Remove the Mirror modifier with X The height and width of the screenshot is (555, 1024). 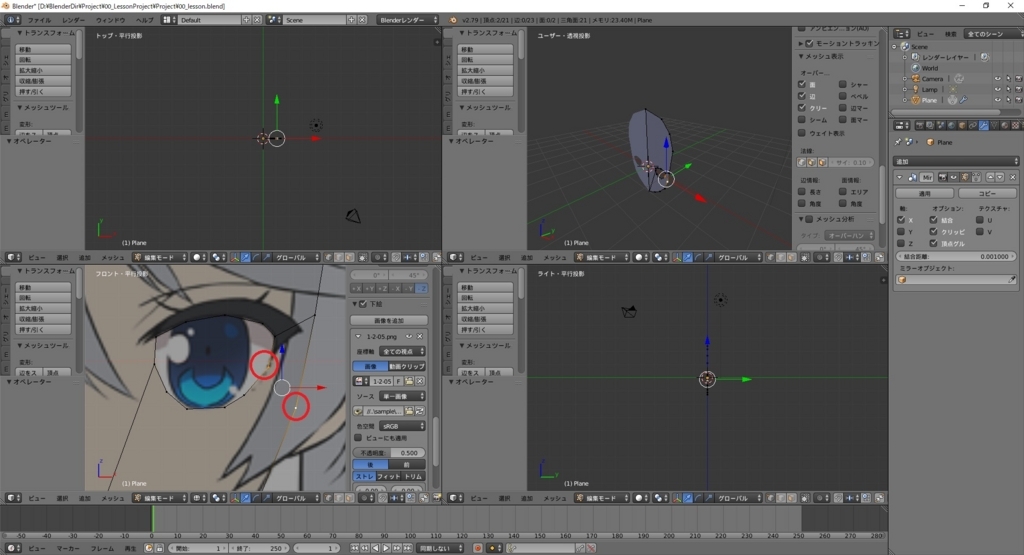[x=1013, y=177]
